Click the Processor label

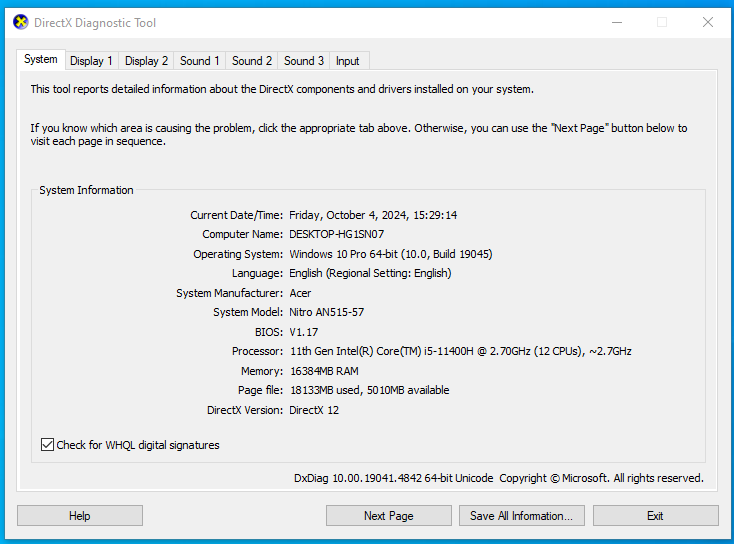tap(257, 351)
